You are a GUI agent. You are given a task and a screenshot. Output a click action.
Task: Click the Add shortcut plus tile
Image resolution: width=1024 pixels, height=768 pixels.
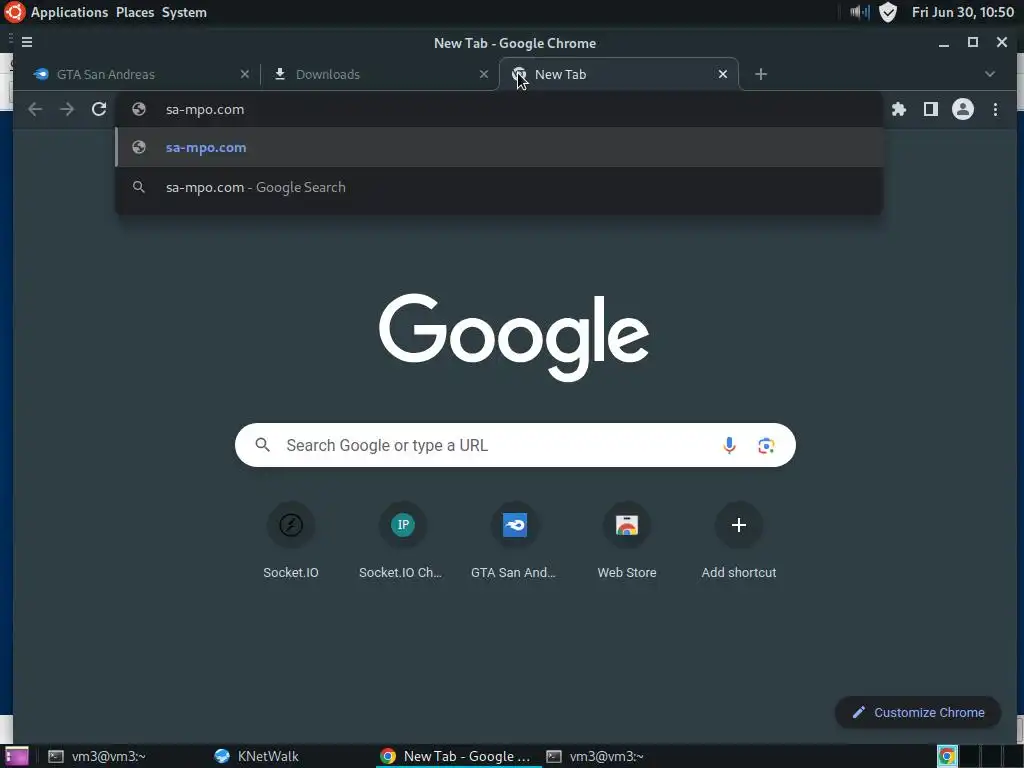[x=739, y=541]
